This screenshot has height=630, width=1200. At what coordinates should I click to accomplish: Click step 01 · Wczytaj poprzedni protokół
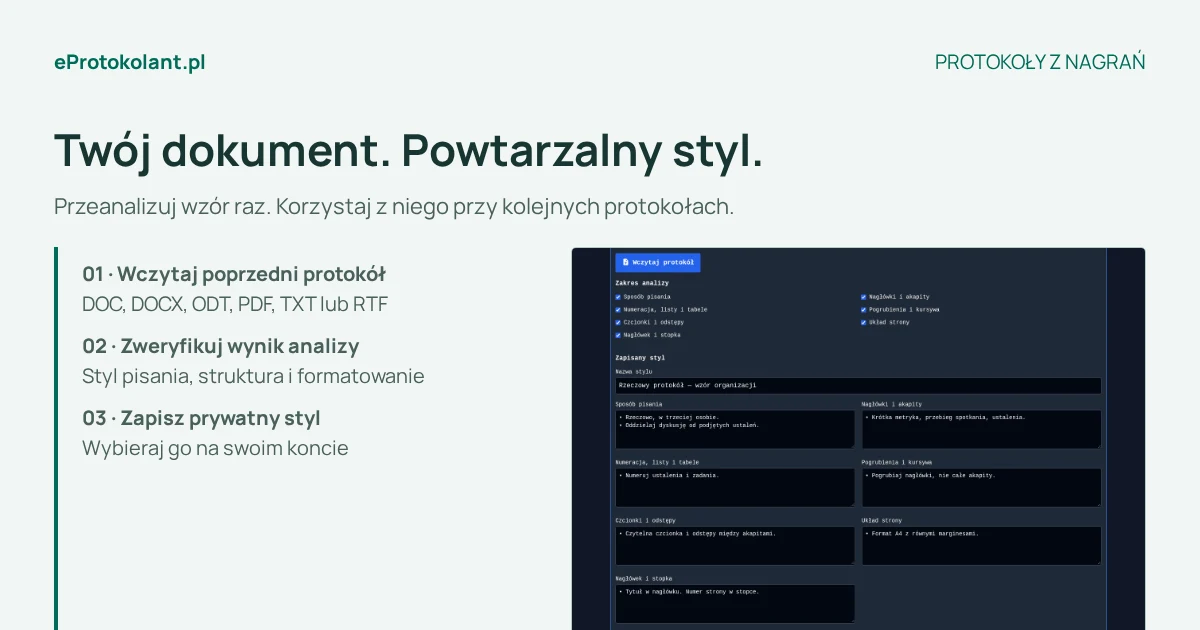[x=234, y=274]
